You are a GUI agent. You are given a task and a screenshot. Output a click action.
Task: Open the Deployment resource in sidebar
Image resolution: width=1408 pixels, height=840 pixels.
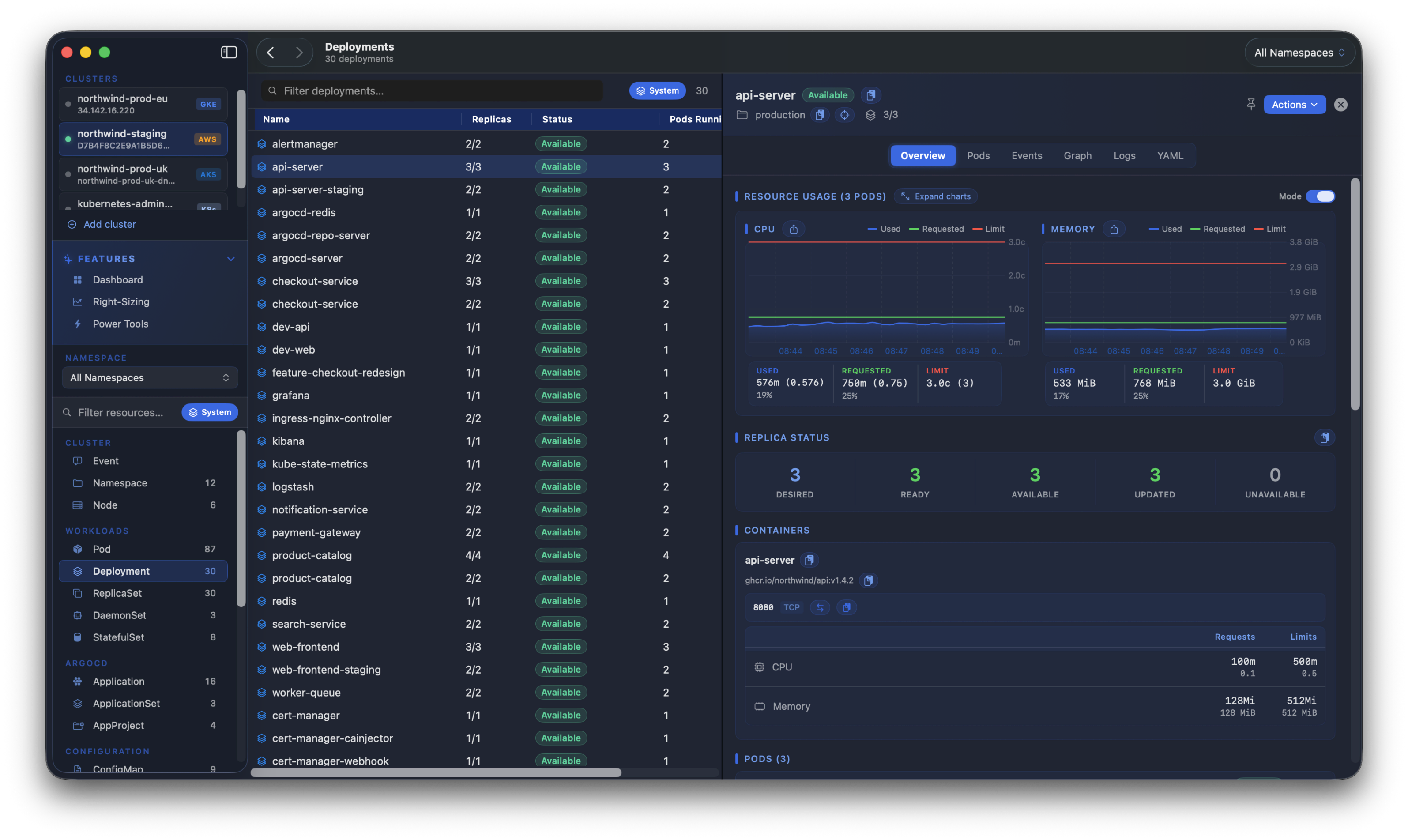143,571
